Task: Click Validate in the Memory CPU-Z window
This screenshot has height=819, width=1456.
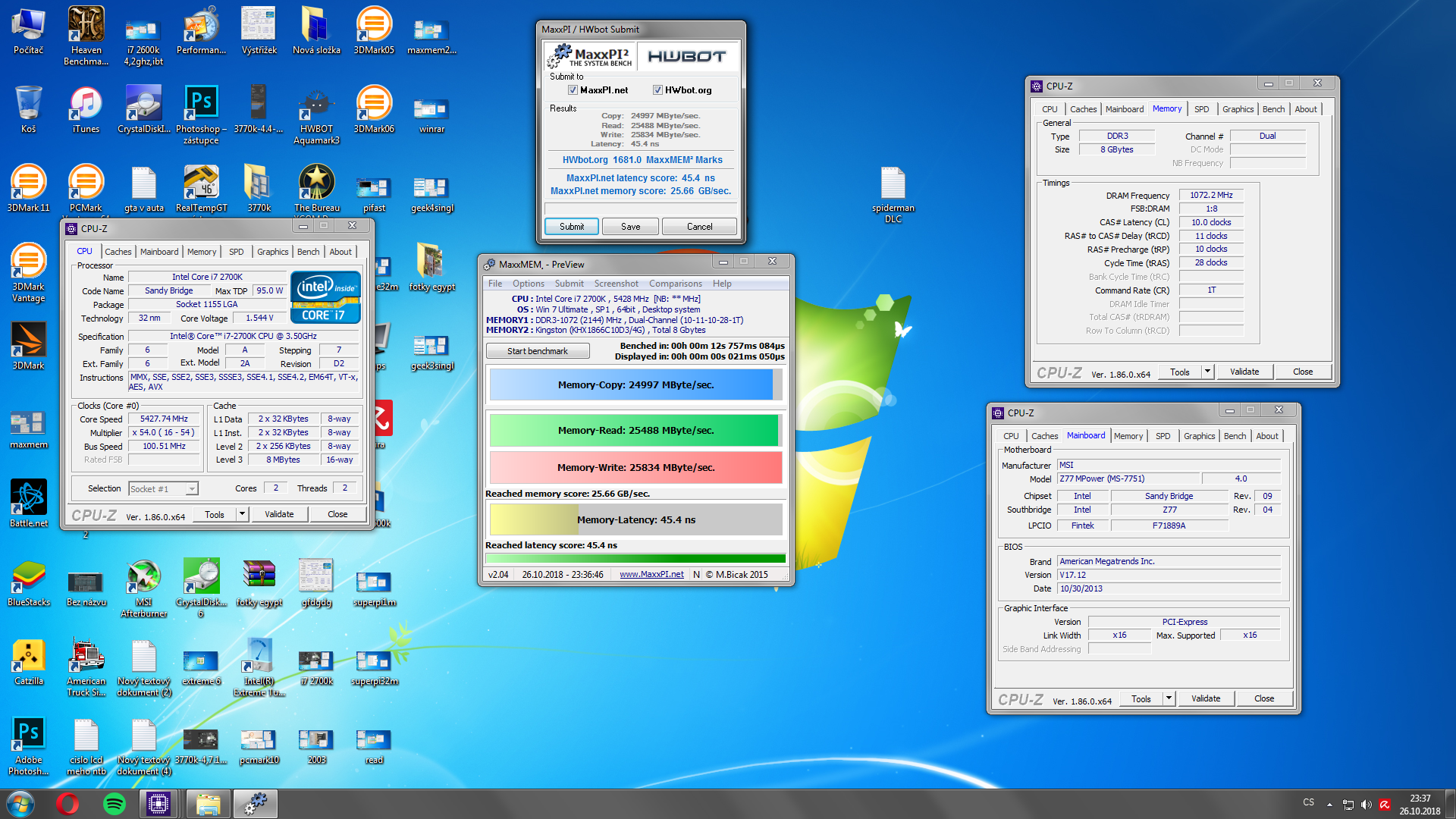Action: tap(1244, 372)
